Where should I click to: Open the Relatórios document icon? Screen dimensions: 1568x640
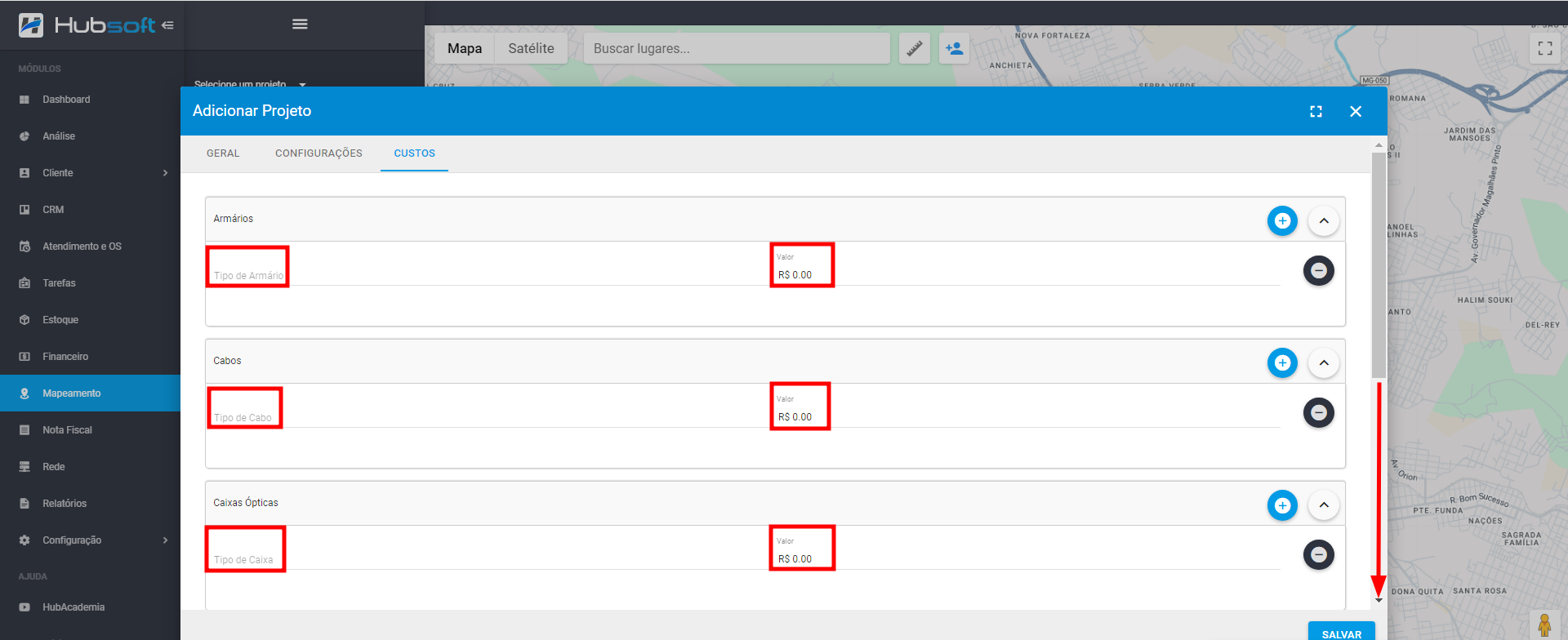click(24, 504)
